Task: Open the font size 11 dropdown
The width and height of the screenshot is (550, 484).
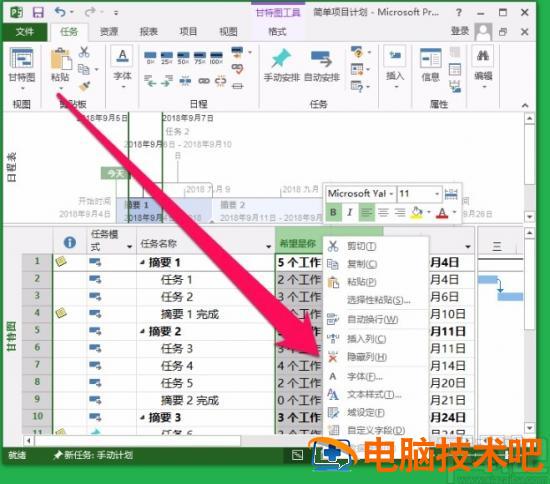Action: point(437,194)
